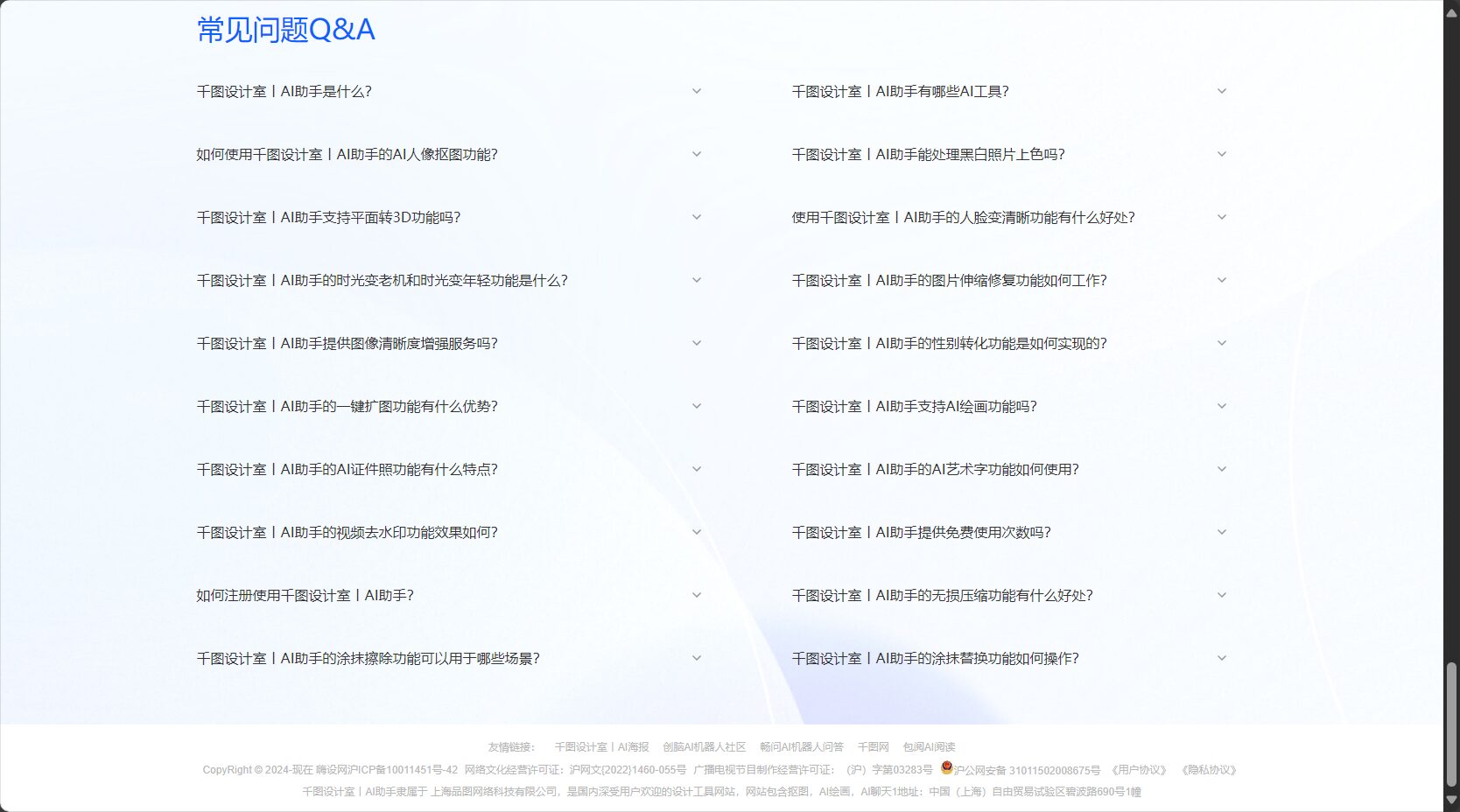
Task: Open 沪公网安备 31011502008675号 link
Action: click(x=1027, y=770)
